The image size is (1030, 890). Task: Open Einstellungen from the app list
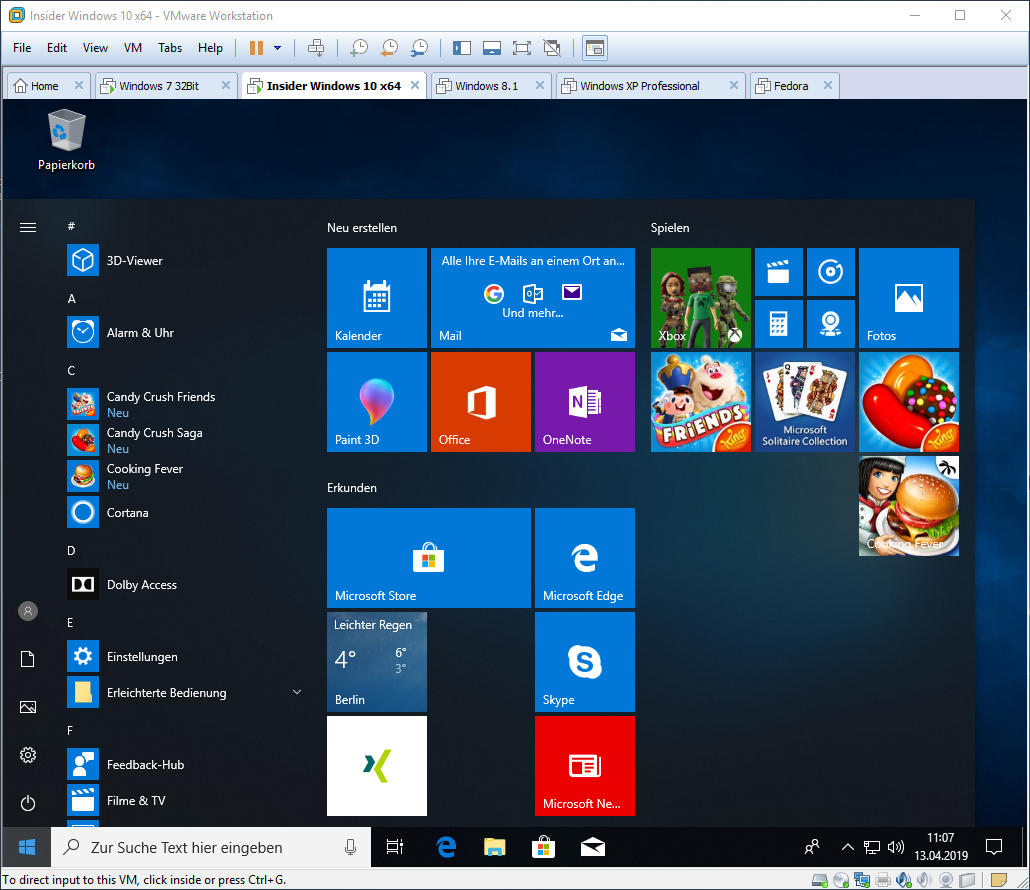click(142, 657)
